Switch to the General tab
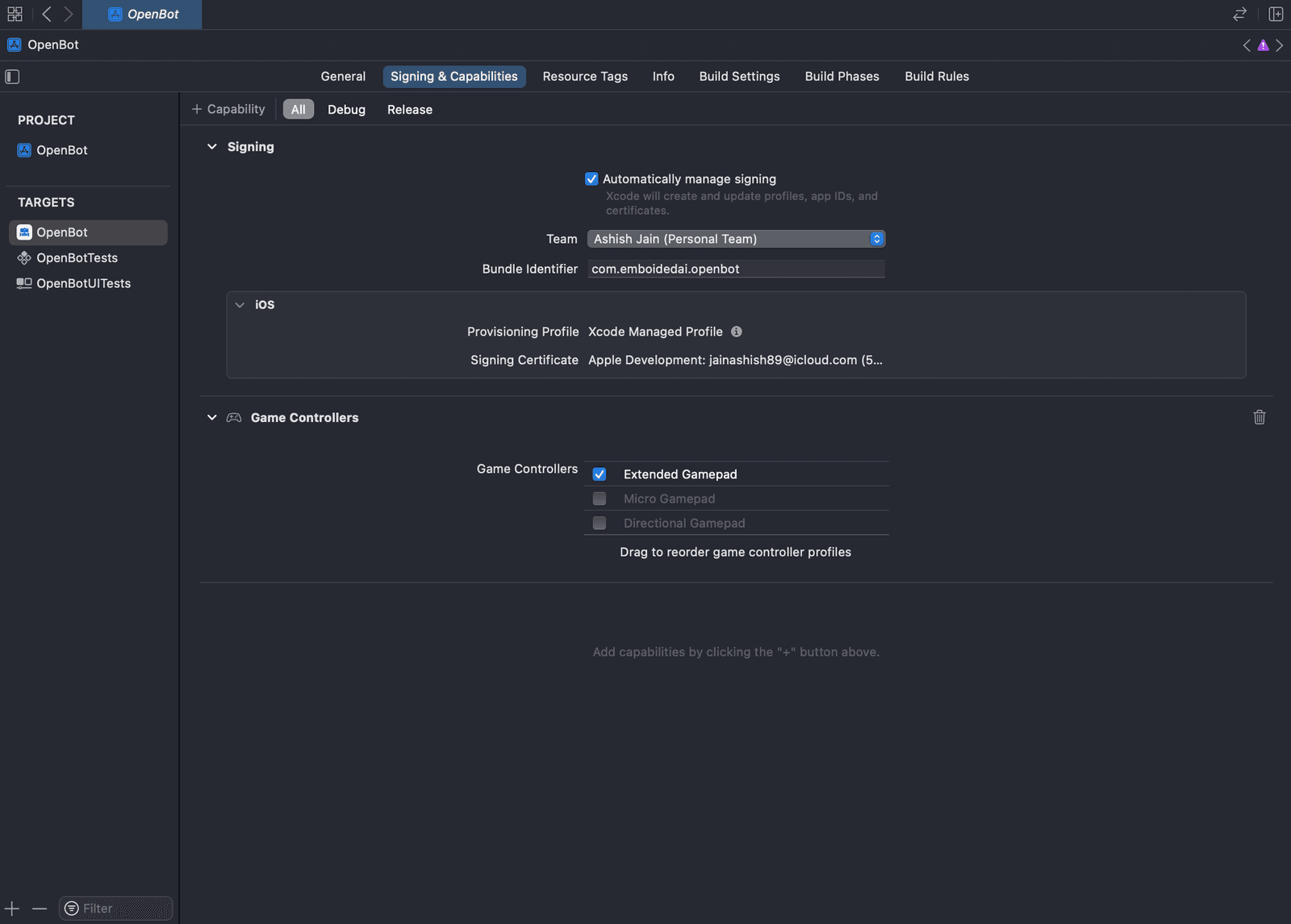The image size is (1291, 924). pos(343,77)
